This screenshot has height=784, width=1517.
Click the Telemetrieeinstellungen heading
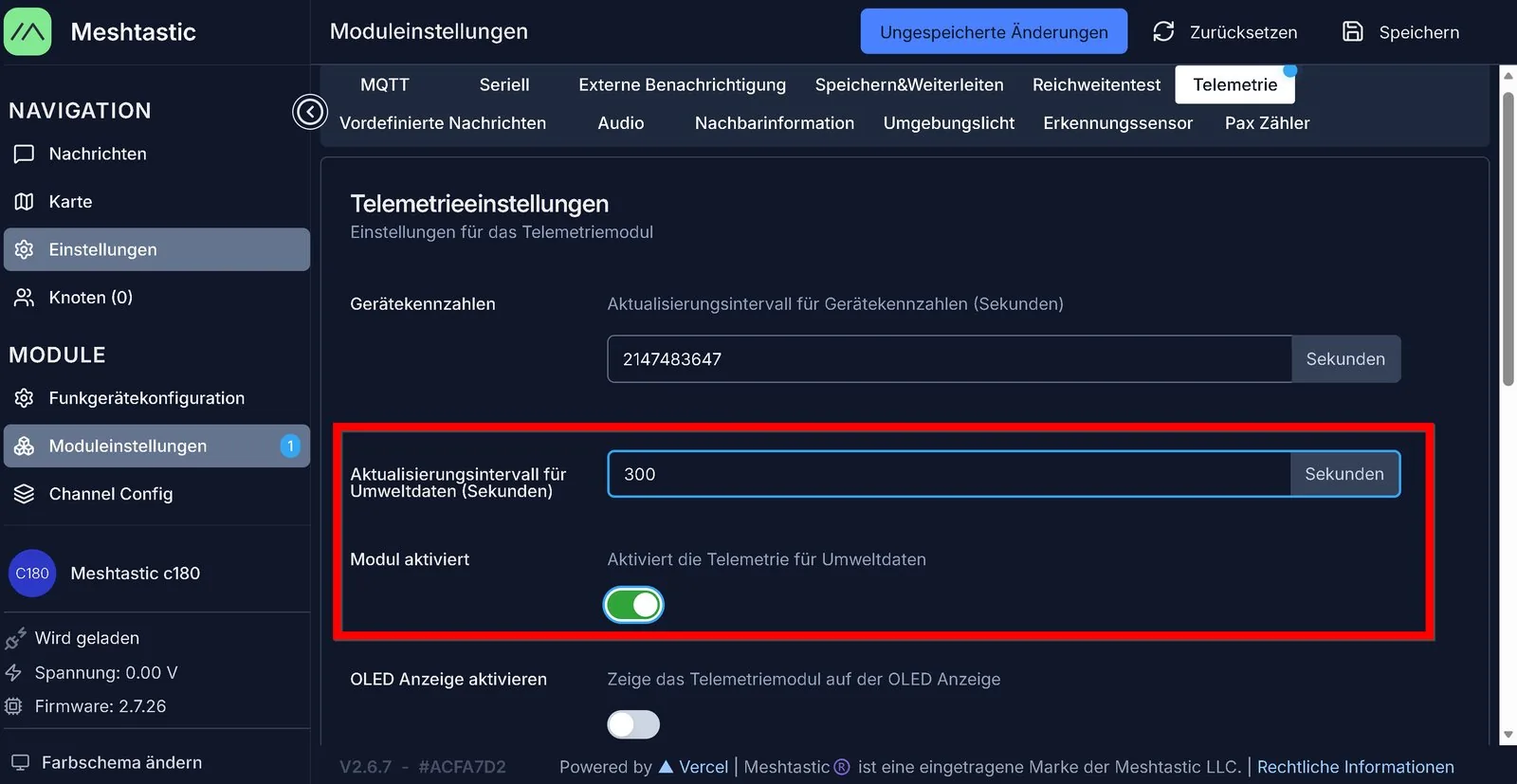[x=480, y=204]
